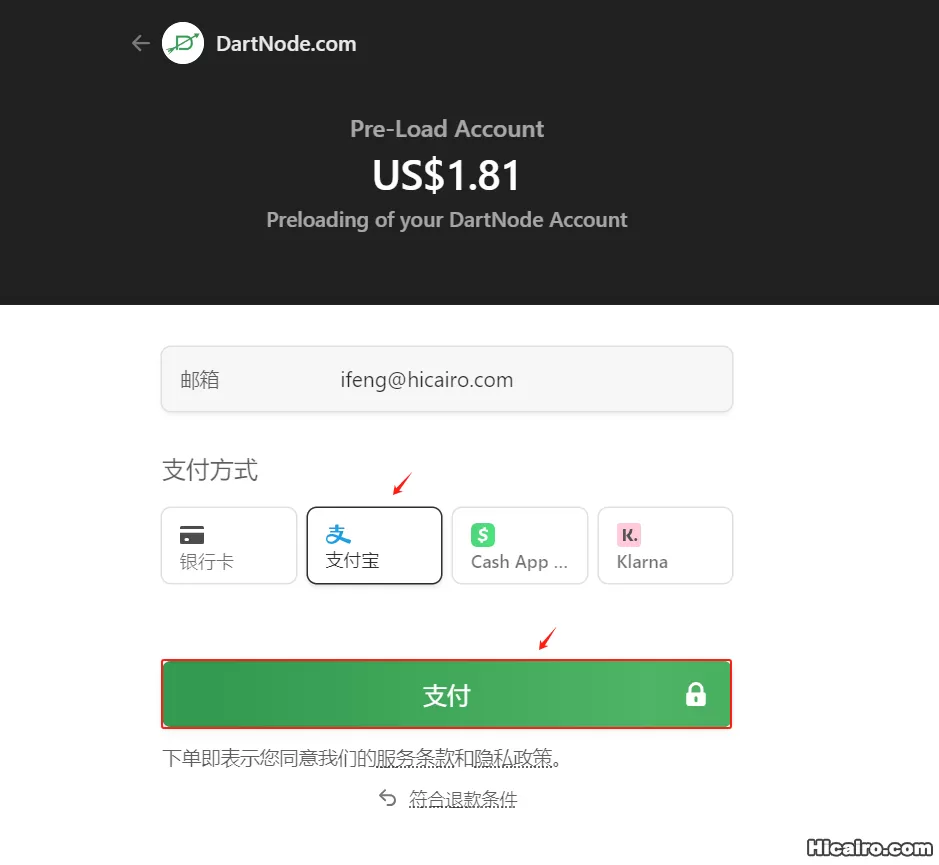
Task: Select 银行卡 payment method
Action: [x=229, y=546]
